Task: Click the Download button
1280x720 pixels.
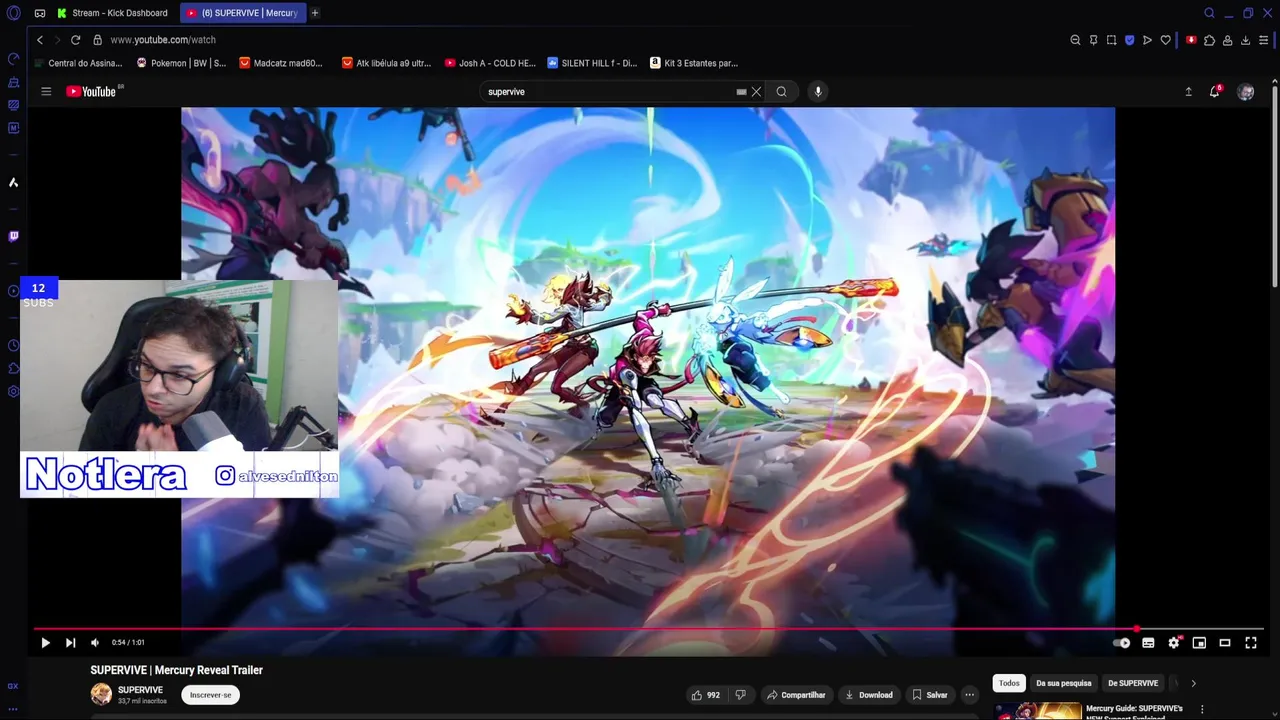Action: point(868,695)
